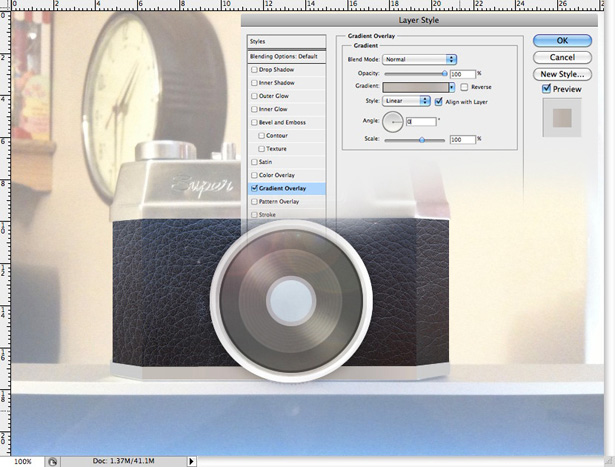Image resolution: width=615 pixels, height=467 pixels.
Task: Select the Color Overlay label
Action: pyautogui.click(x=277, y=175)
